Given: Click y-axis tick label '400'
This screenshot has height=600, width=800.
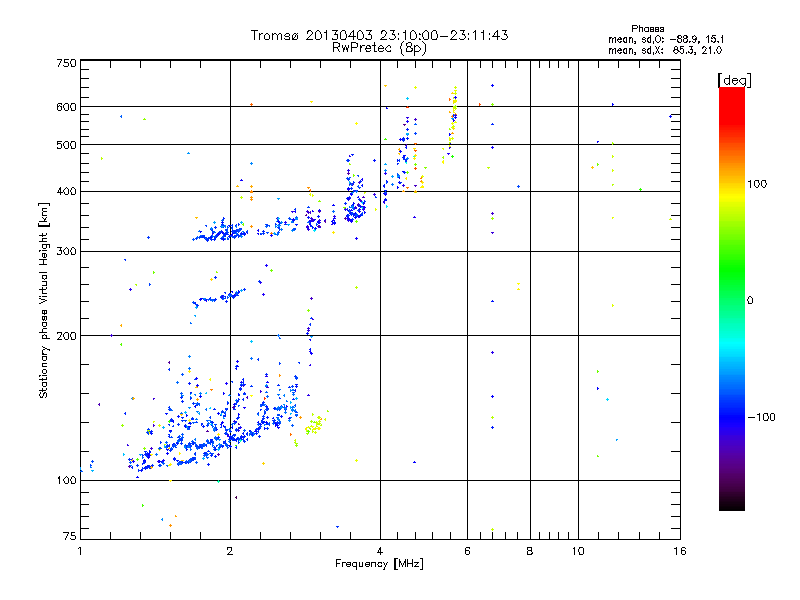Looking at the screenshot, I should click(x=66, y=191).
